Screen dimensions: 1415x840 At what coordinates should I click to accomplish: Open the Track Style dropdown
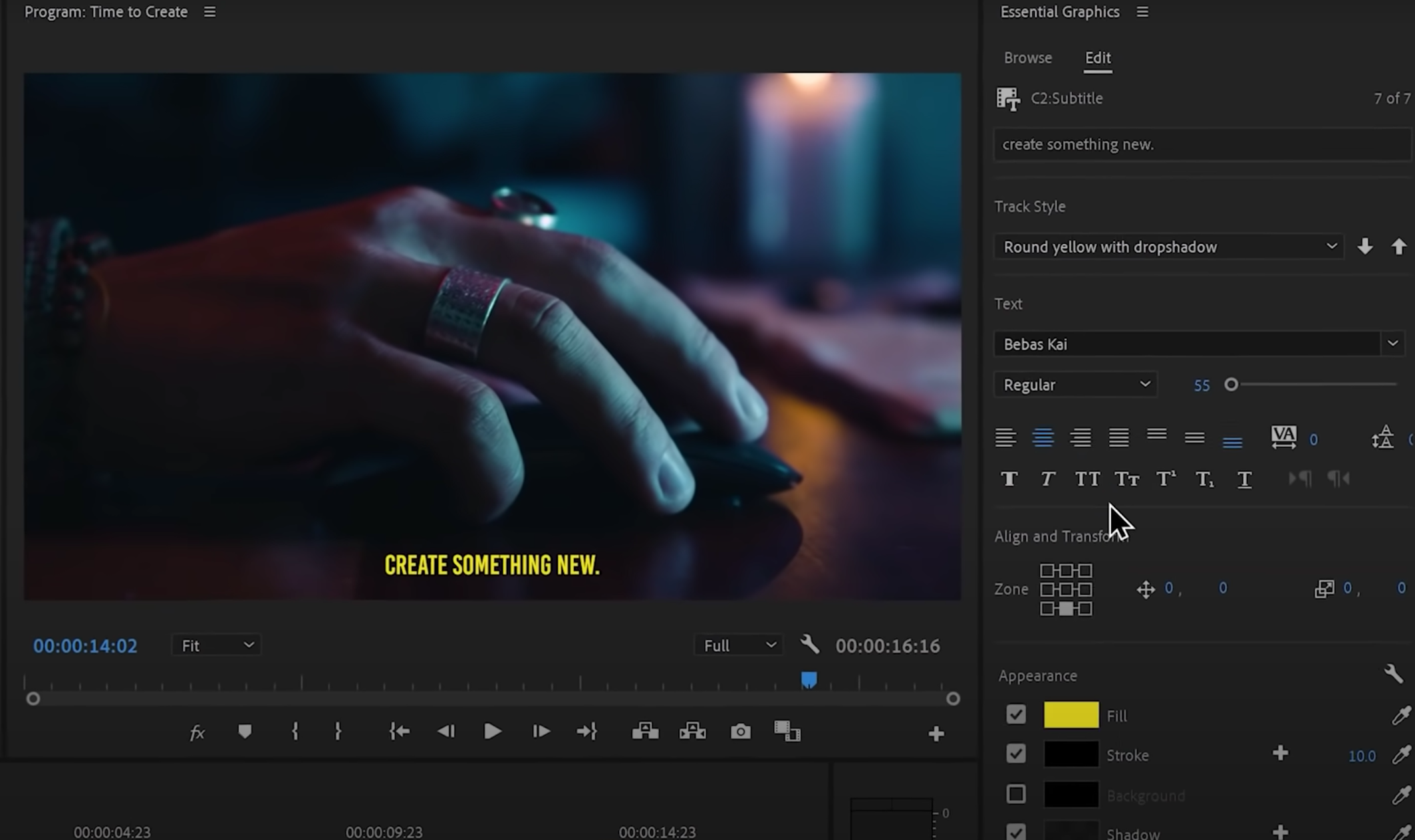(1169, 247)
